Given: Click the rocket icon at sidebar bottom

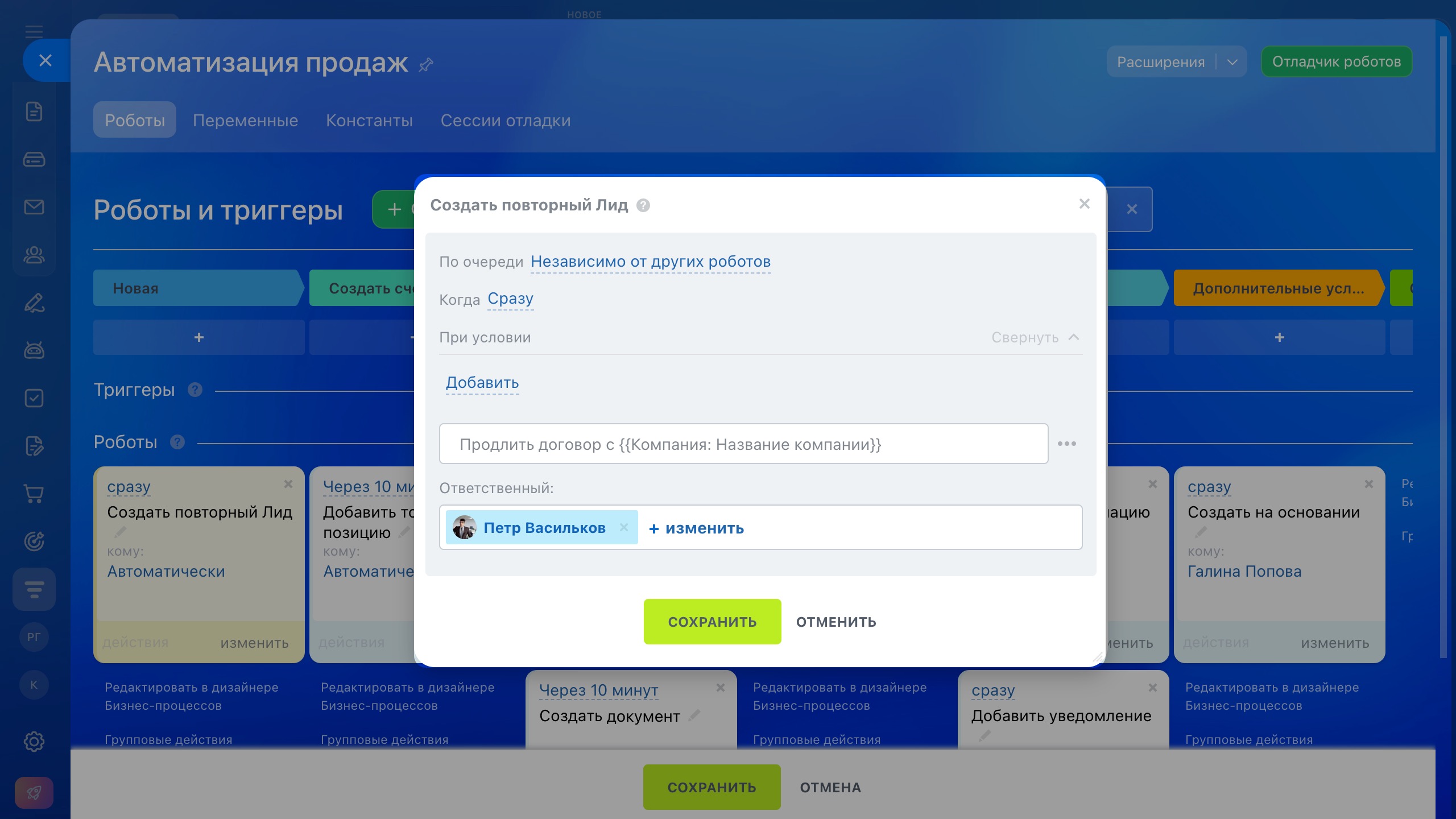Looking at the screenshot, I should coord(34,792).
